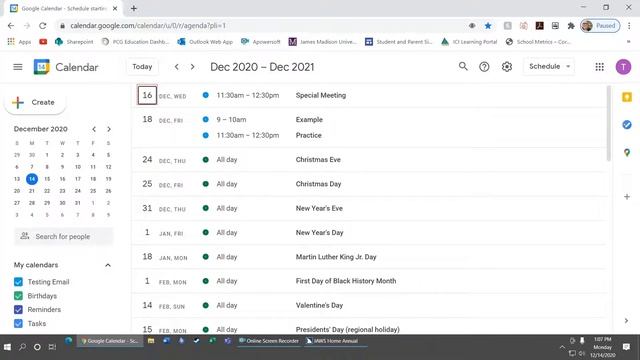Image resolution: width=640 pixels, height=360 pixels.
Task: Open the Practice event
Action: point(309,135)
